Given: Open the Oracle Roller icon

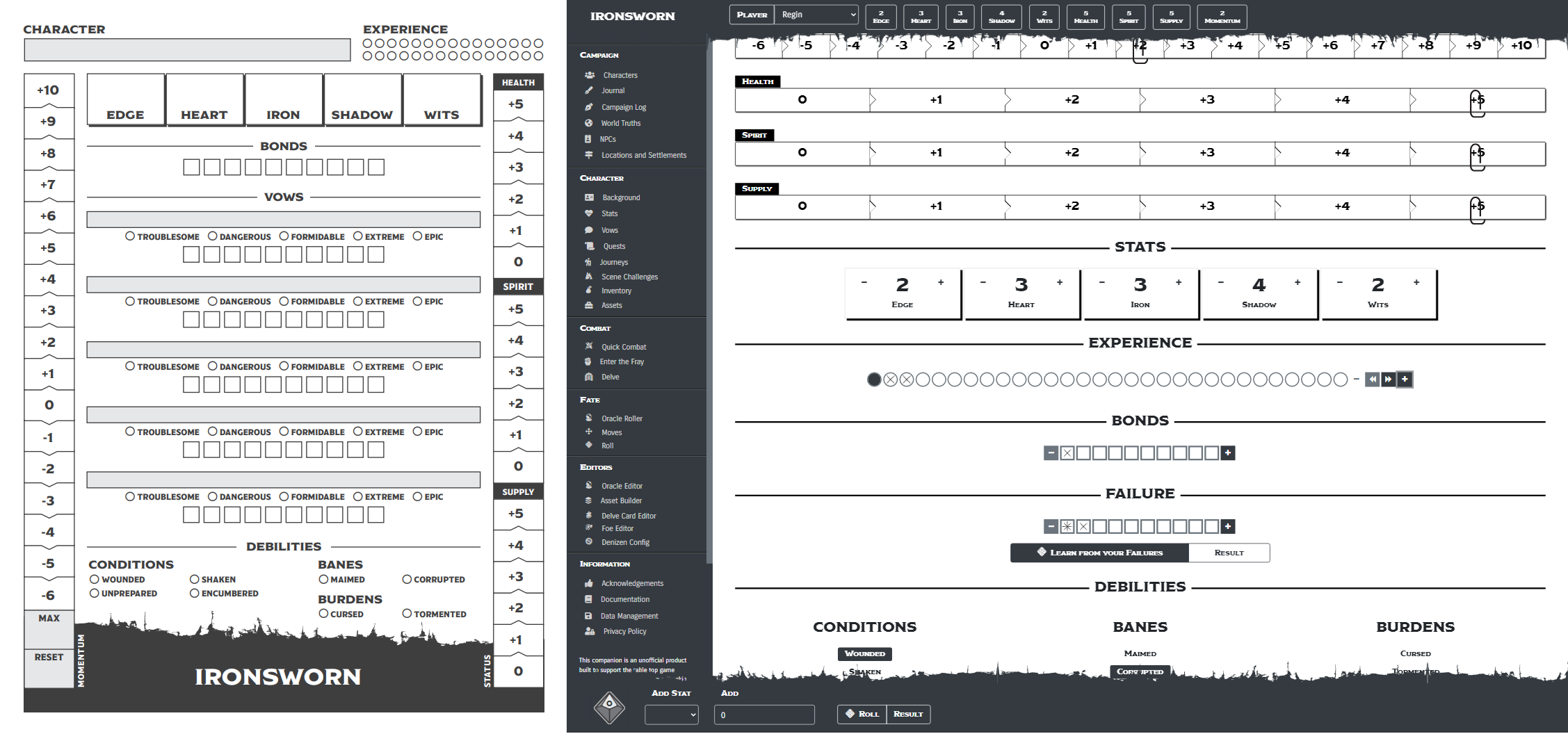Looking at the screenshot, I should pos(589,418).
